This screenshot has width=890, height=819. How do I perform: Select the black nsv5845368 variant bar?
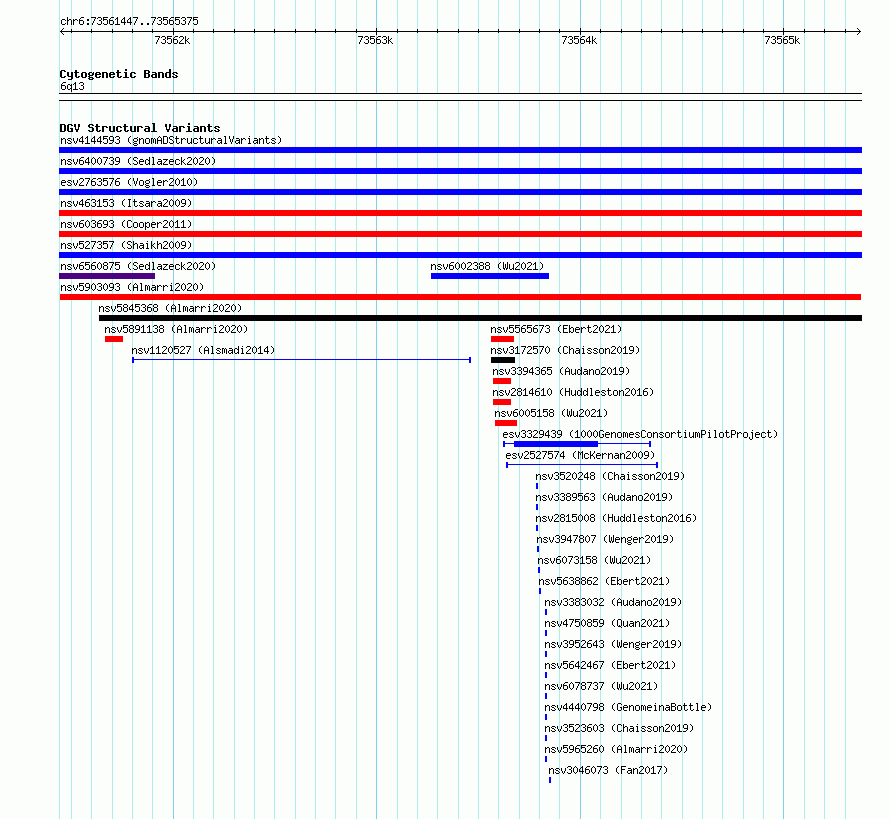[x=480, y=318]
